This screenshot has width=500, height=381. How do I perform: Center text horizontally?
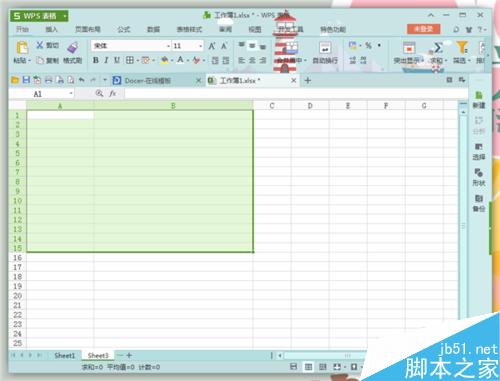252,60
